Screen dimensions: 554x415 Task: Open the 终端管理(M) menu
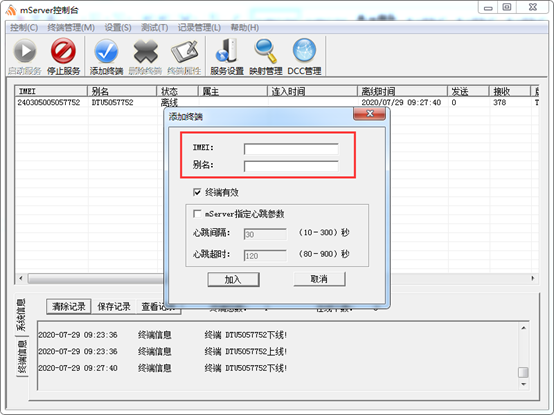tap(71, 28)
